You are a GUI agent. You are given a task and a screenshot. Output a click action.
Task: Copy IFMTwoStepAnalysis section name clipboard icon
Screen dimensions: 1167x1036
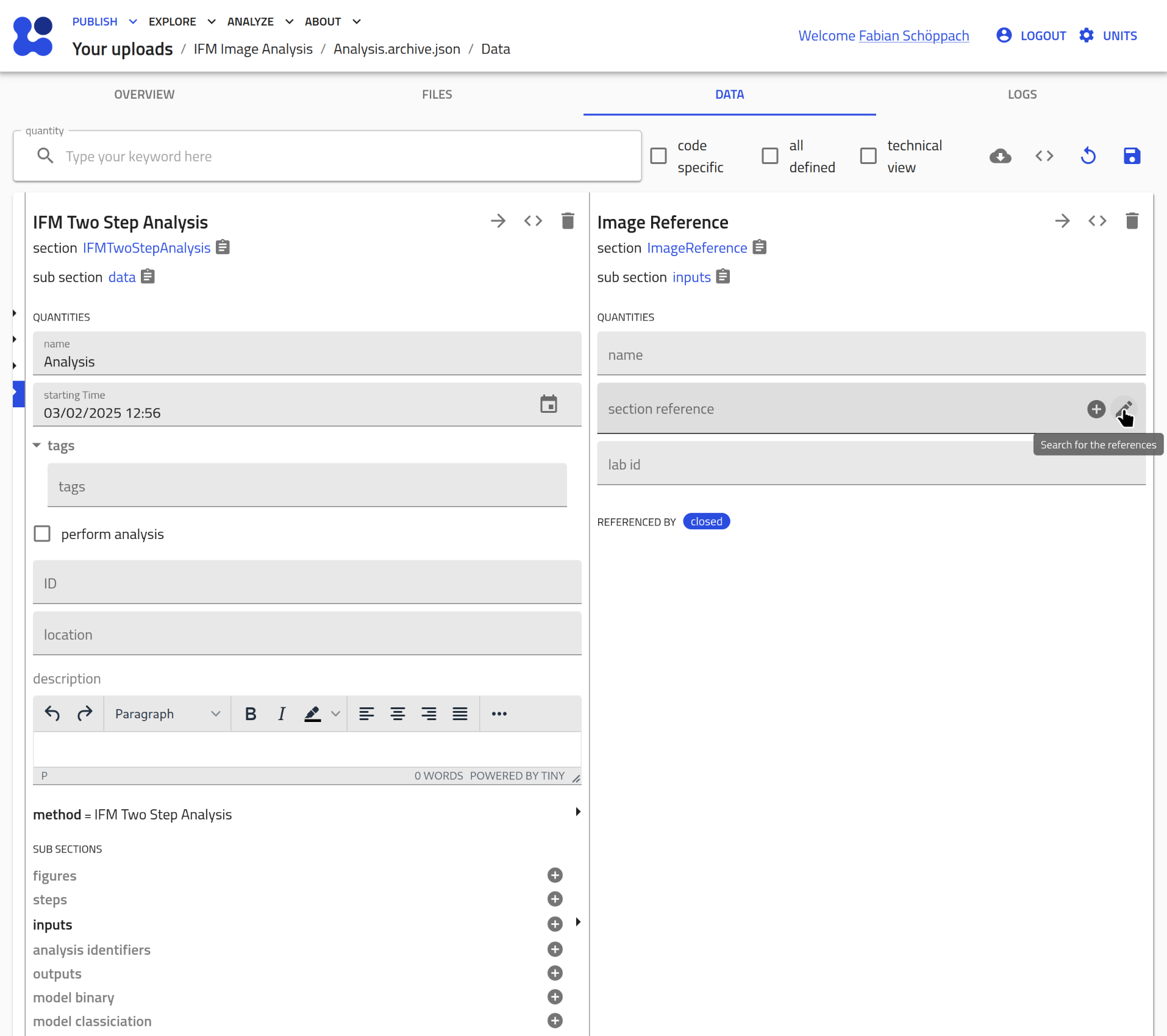tap(223, 248)
